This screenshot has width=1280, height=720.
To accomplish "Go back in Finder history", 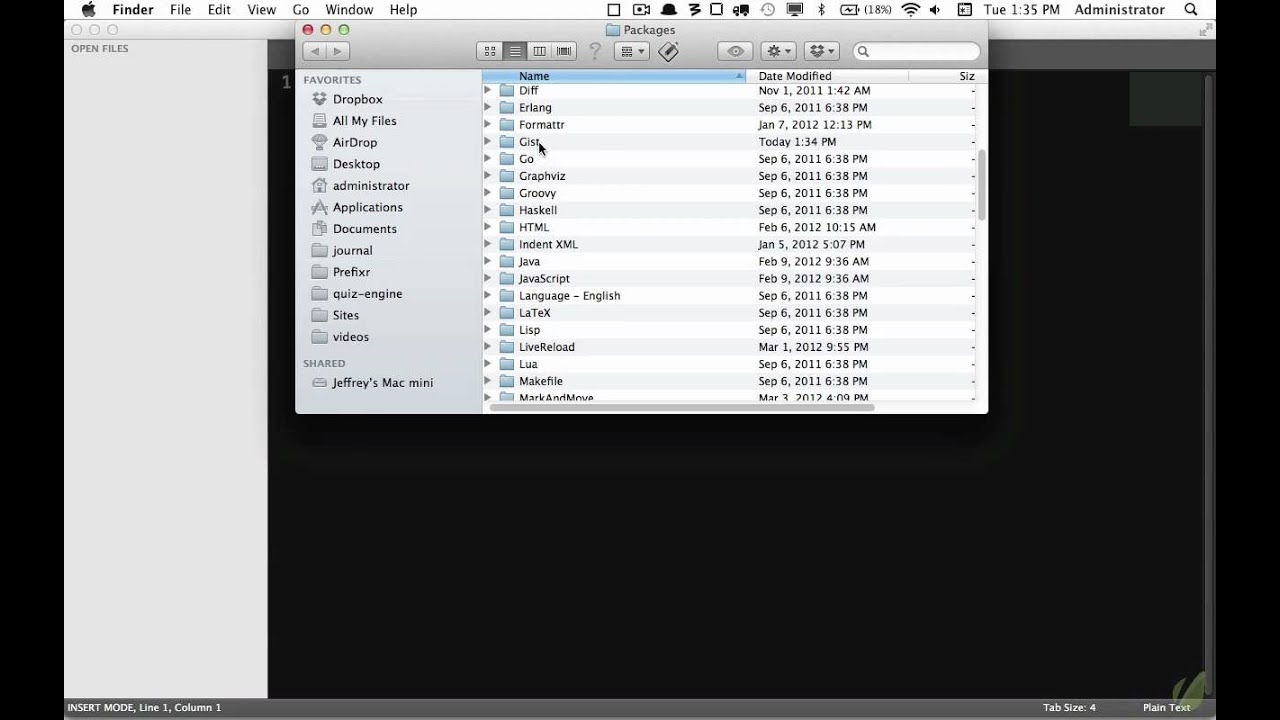I will point(315,51).
